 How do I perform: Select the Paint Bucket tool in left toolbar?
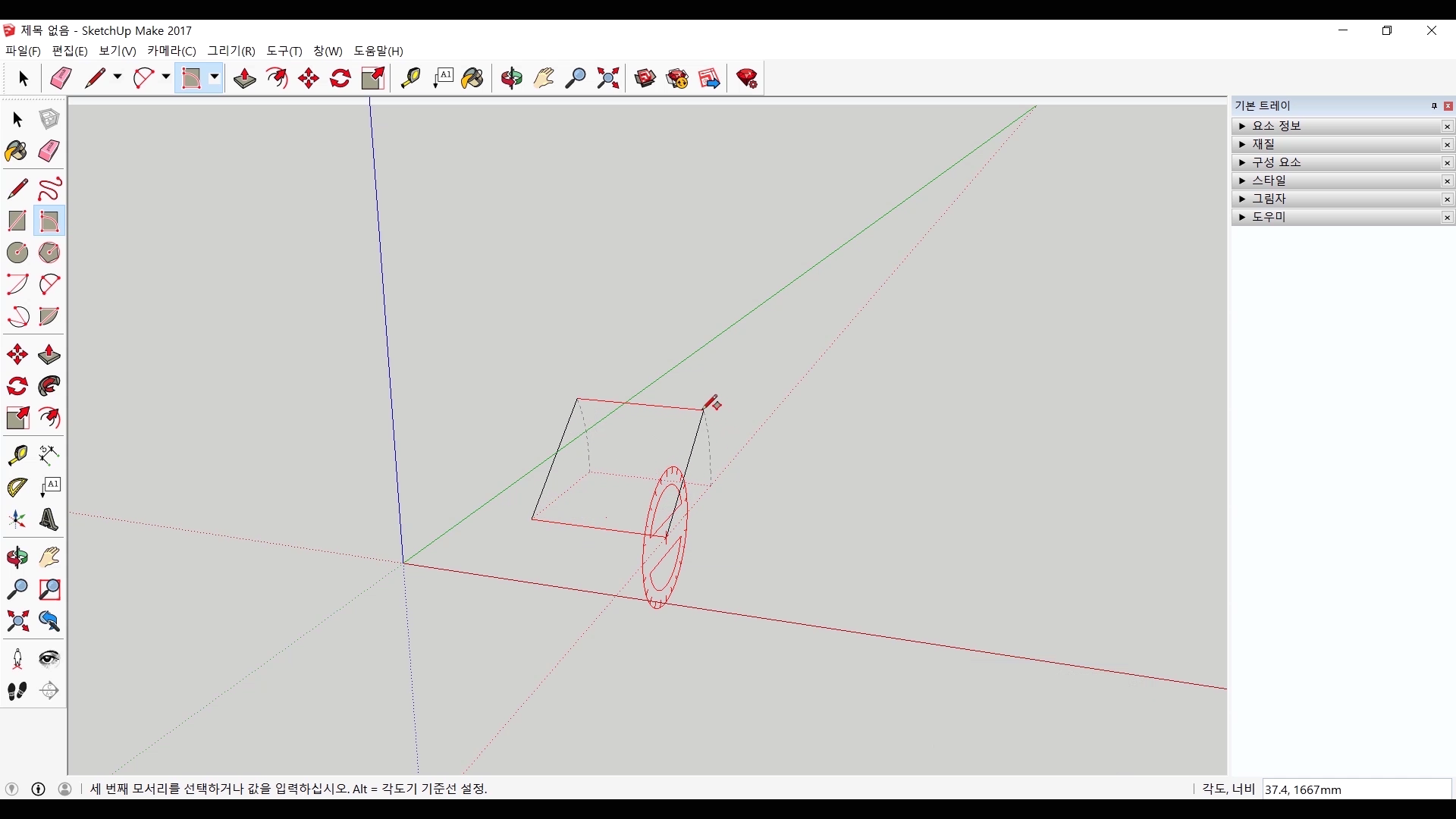click(17, 151)
